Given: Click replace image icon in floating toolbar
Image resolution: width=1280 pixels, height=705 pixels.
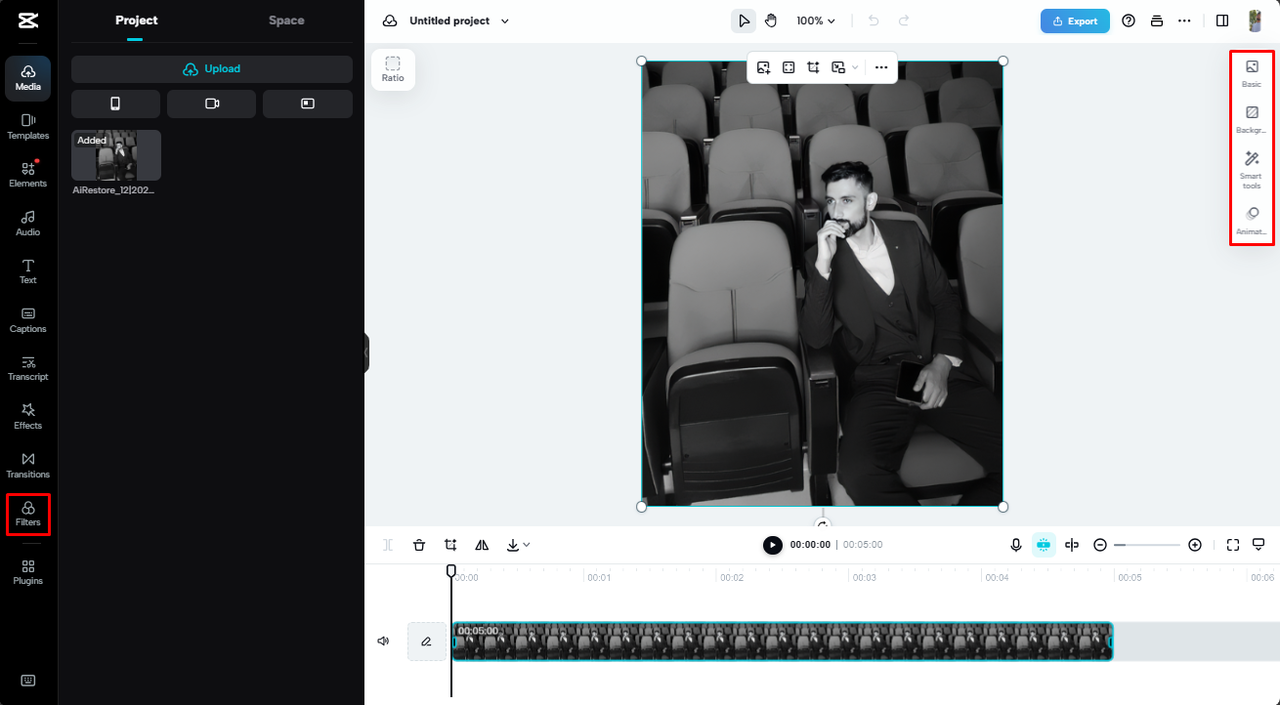Looking at the screenshot, I should pos(764,67).
